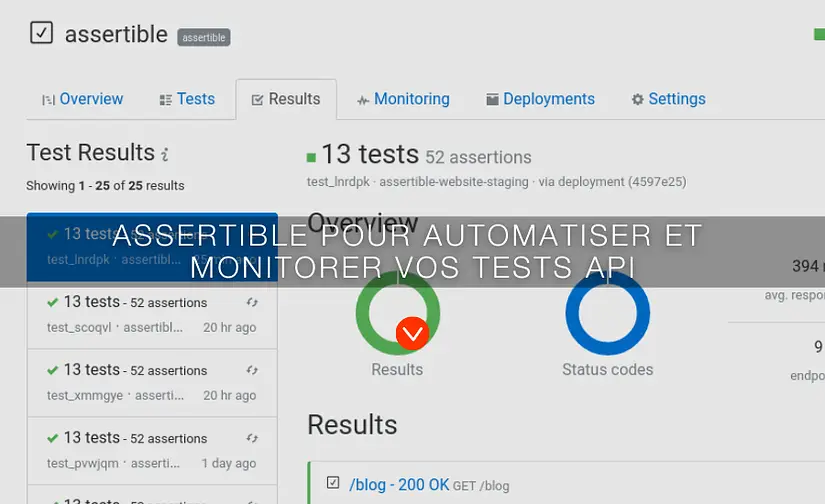
Task: Click the info icon beside Test Results
Action: pyautogui.click(x=165, y=154)
